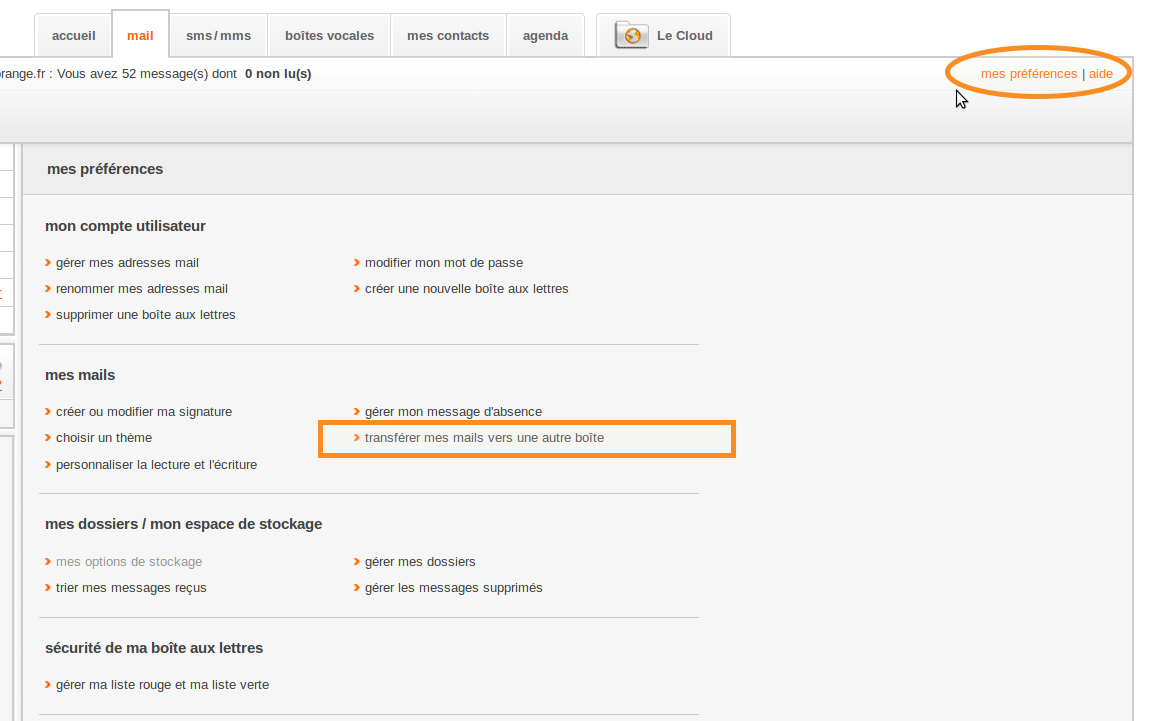
Task: Open mes préférences link at top right
Action: coord(1029,74)
